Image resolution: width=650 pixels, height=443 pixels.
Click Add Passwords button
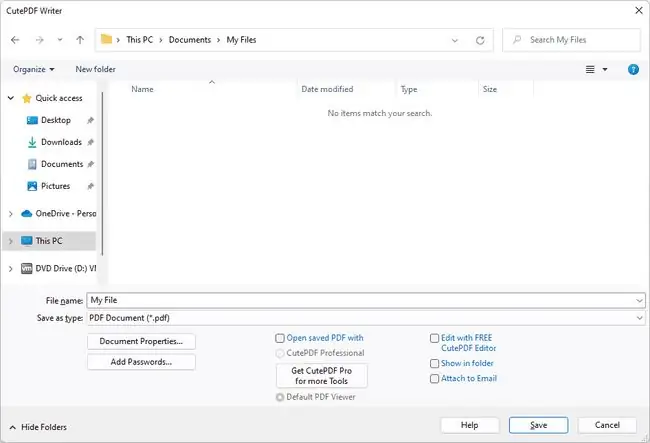pyautogui.click(x=141, y=362)
